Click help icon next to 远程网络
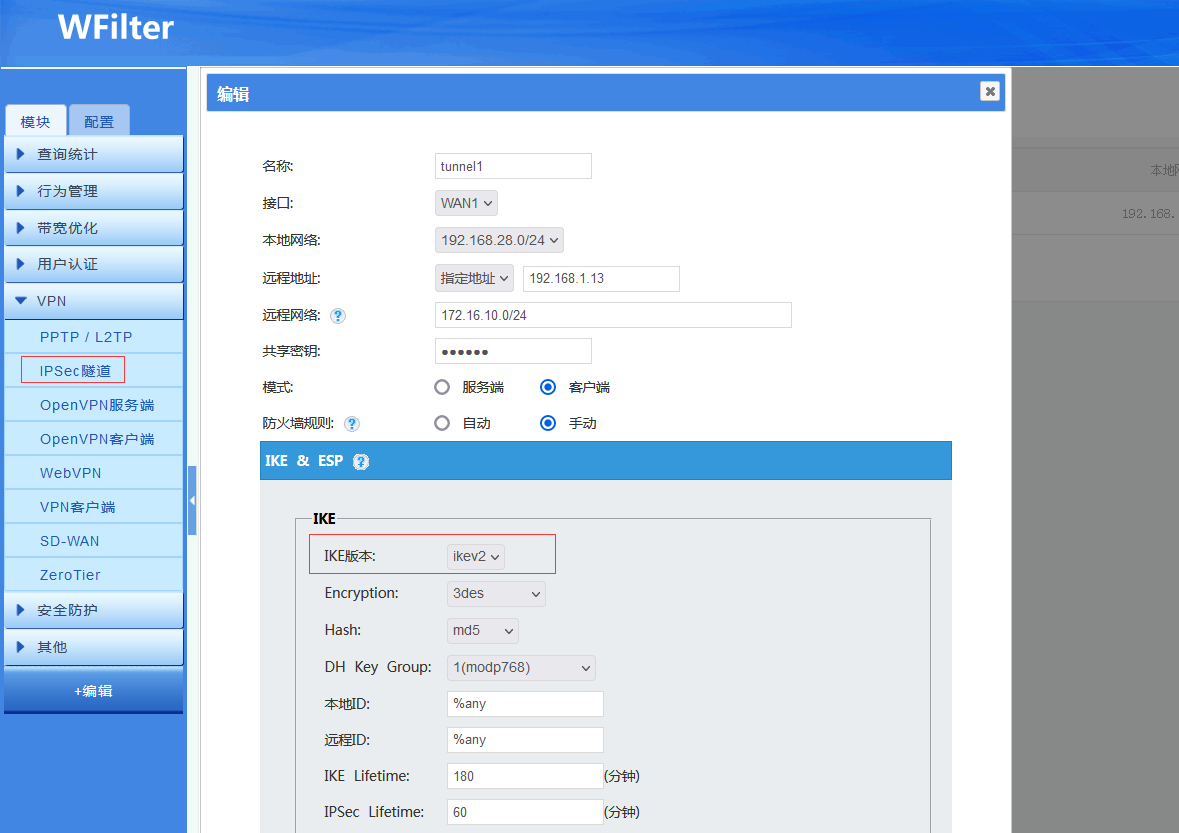Screen dimensions: 1179x833 pyautogui.click(x=338, y=316)
